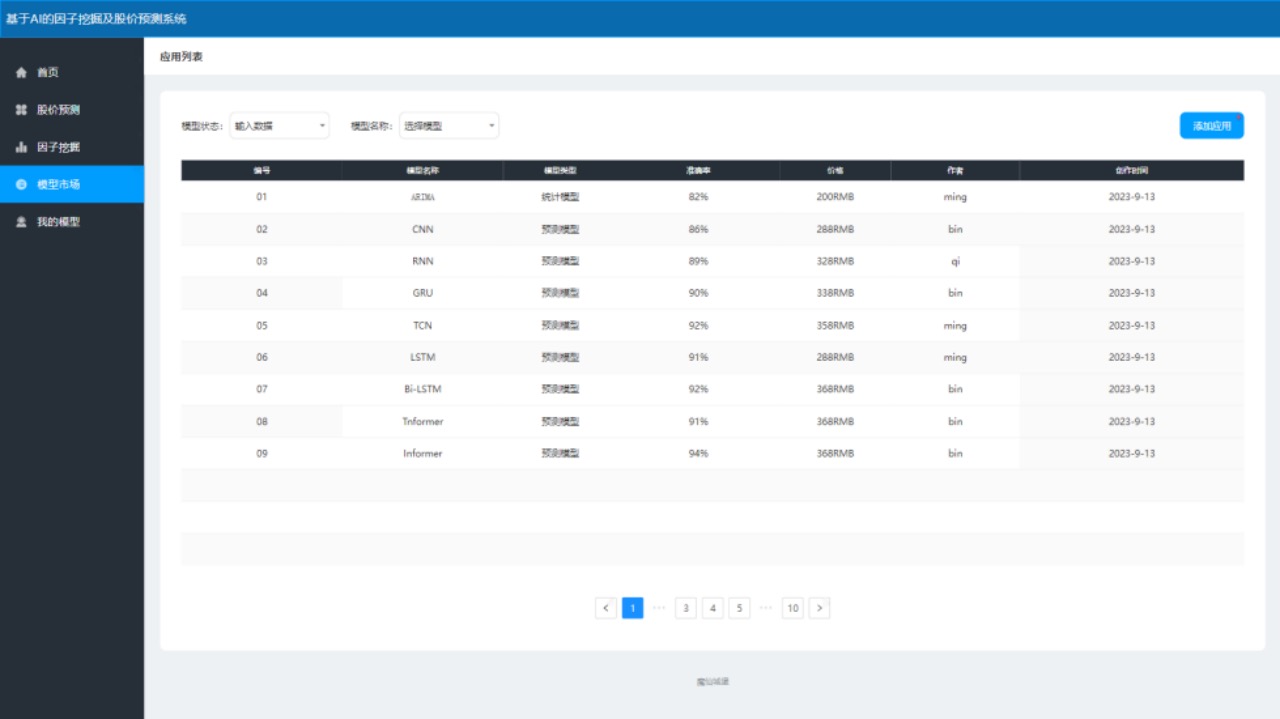The image size is (1280, 719).
Task: Click the 添加应用 button
Action: pyautogui.click(x=1211, y=126)
